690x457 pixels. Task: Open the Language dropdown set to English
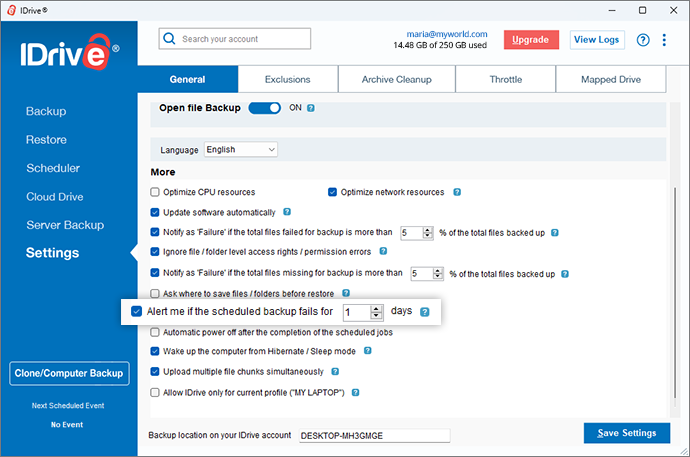(241, 150)
